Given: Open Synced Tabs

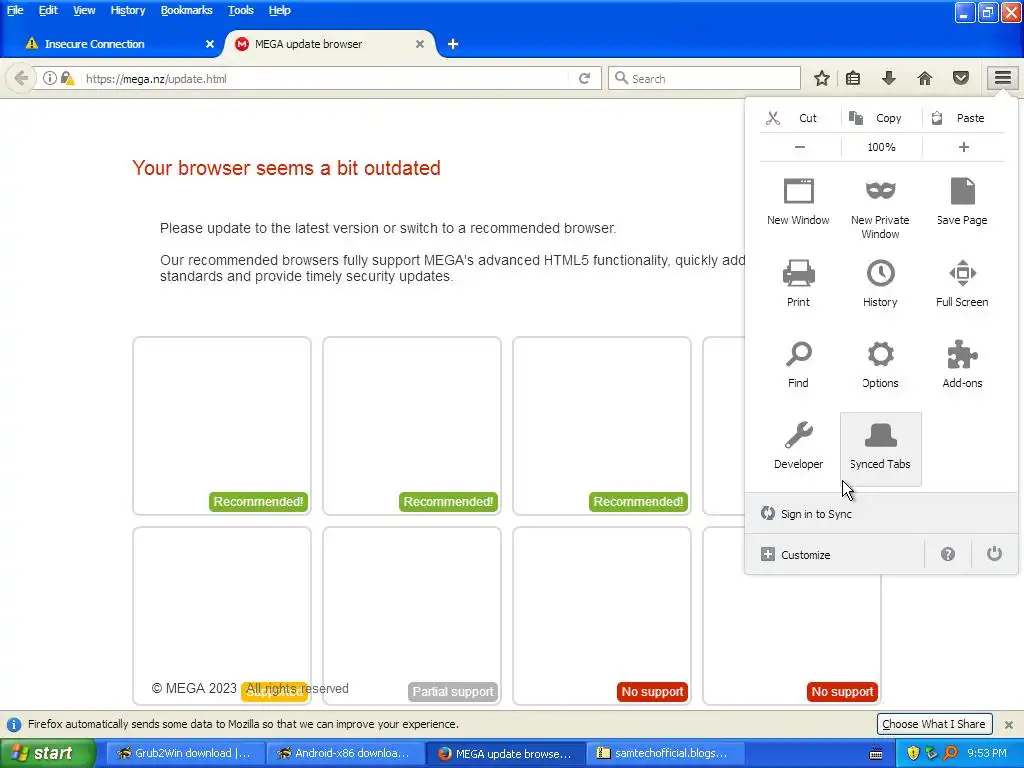Looking at the screenshot, I should tap(880, 449).
